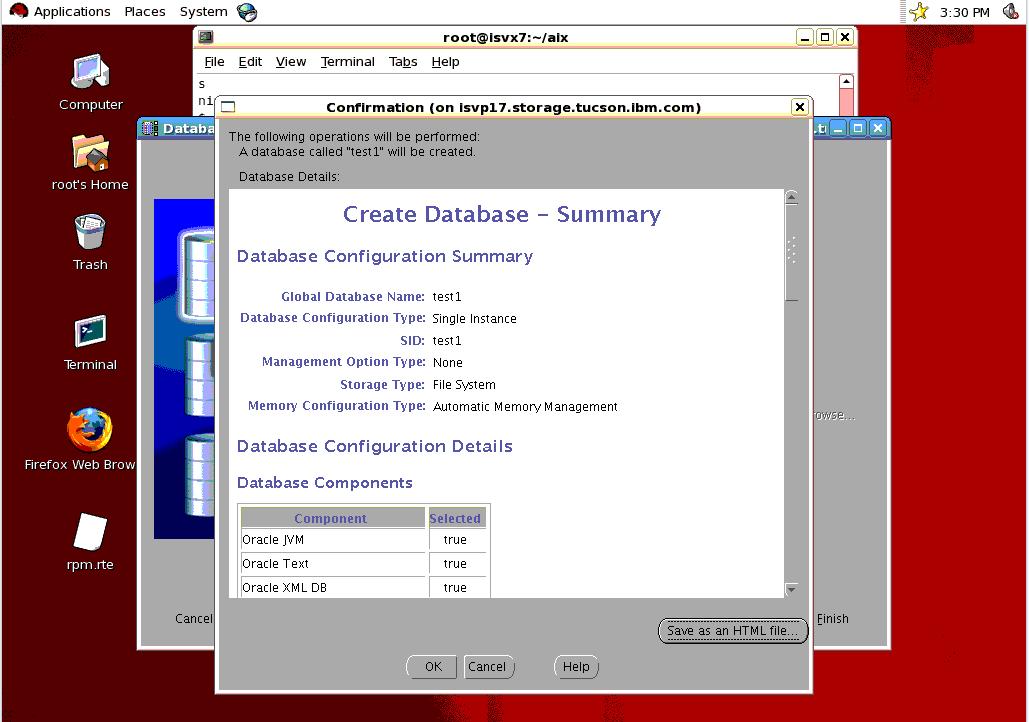Click the Database assistant window title icon
This screenshot has height=722, width=1029.
click(x=150, y=128)
